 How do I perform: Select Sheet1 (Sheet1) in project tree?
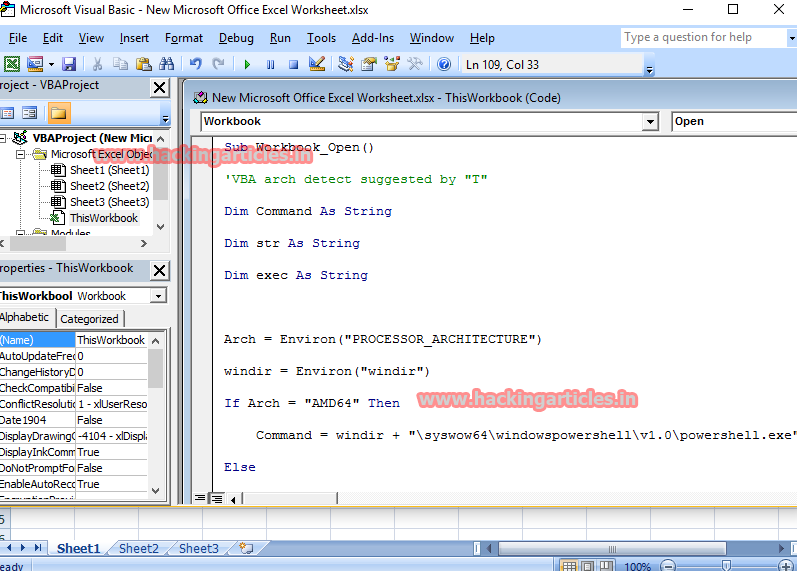coord(109,170)
